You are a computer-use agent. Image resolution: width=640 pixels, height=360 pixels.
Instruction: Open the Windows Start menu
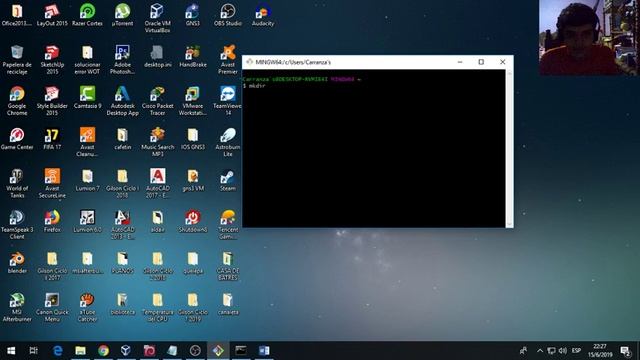(11, 351)
